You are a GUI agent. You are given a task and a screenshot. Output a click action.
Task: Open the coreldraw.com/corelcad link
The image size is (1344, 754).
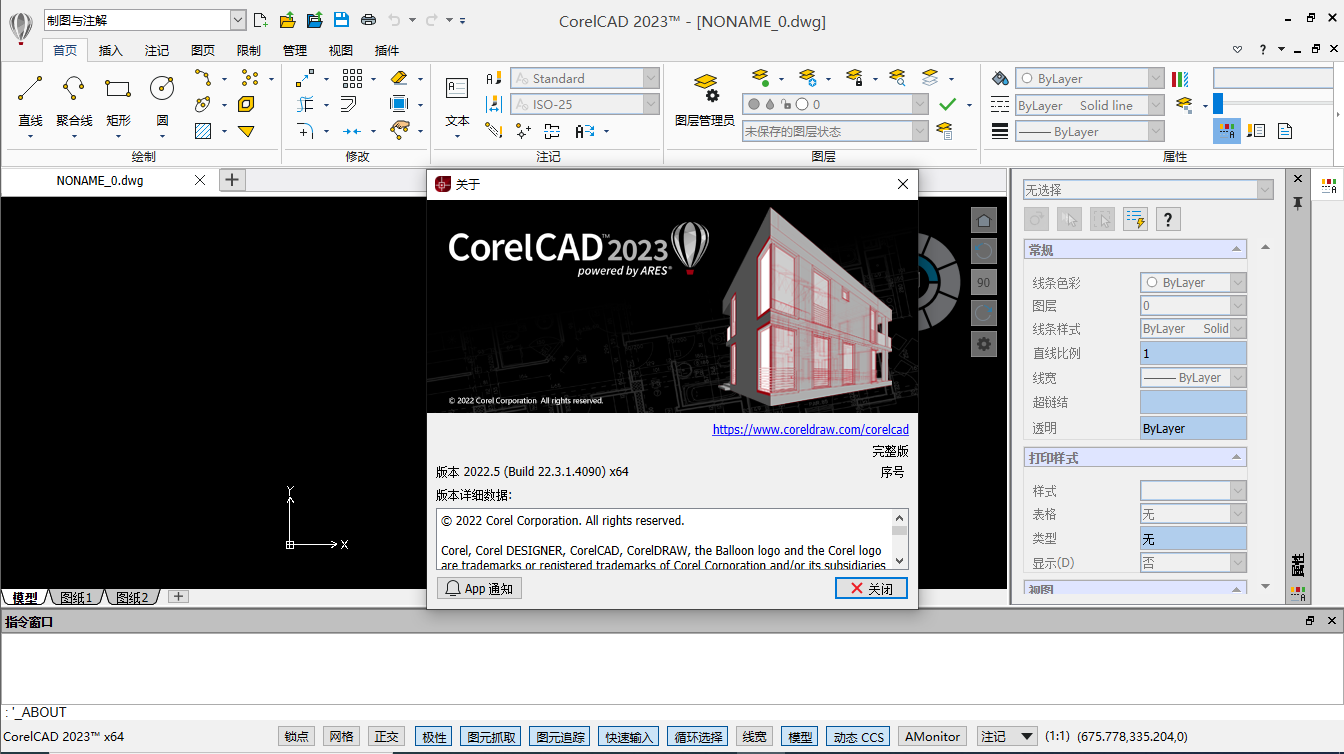click(x=811, y=430)
